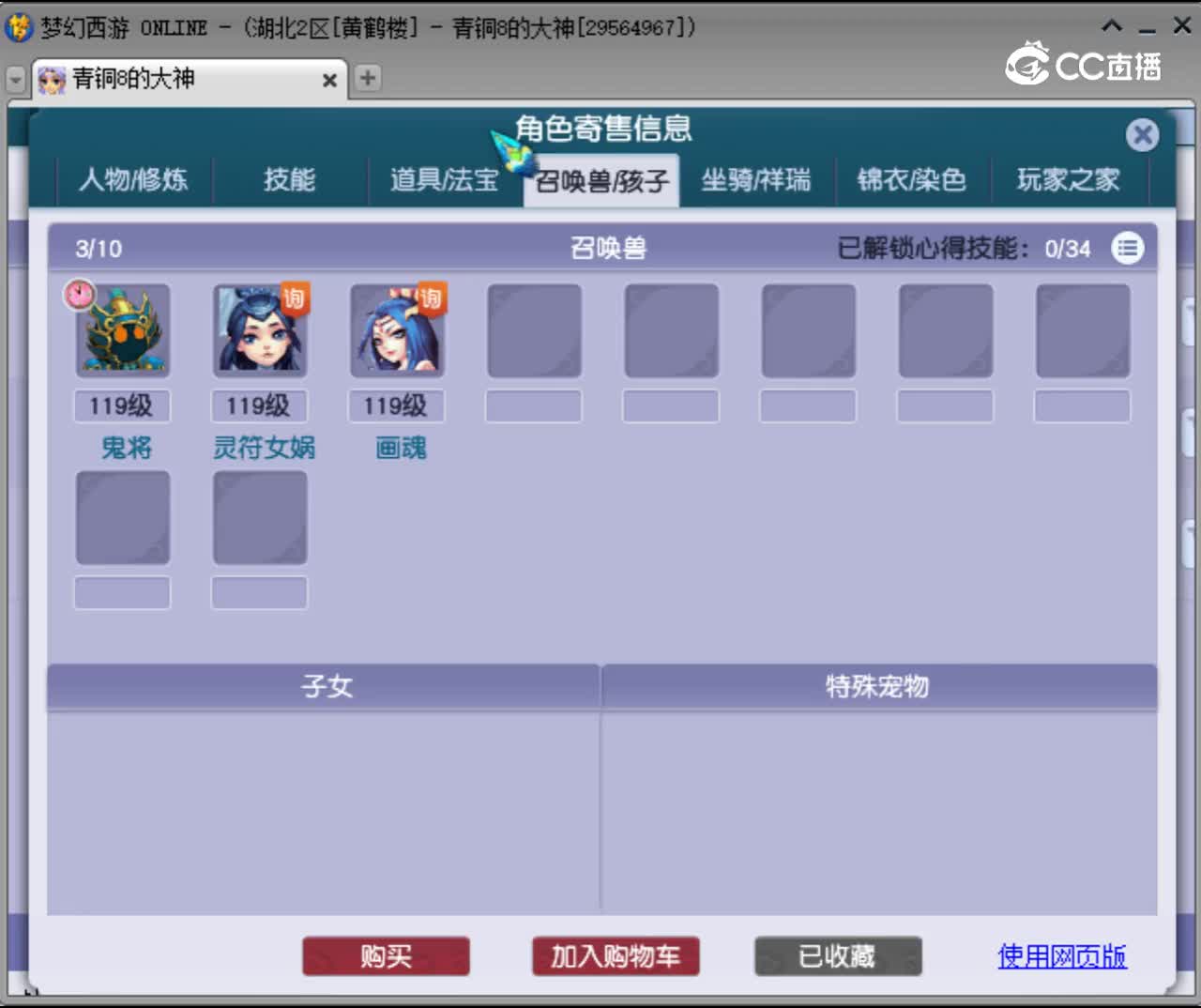Select the 灵符女娲 pet portrait
This screenshot has width=1201, height=1008.
tap(260, 330)
